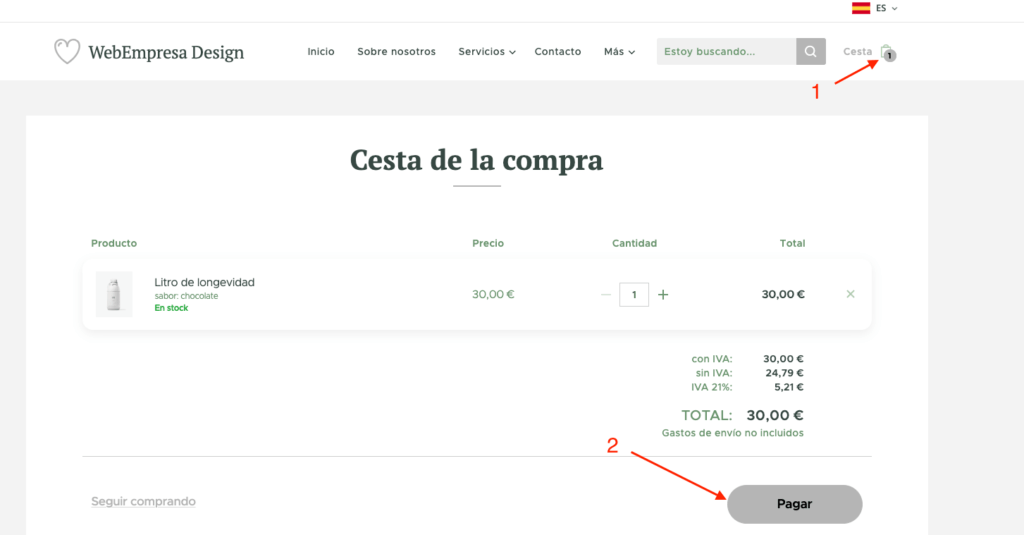Open the Contacto menu item
Image resolution: width=1024 pixels, height=535 pixels.
tap(558, 52)
